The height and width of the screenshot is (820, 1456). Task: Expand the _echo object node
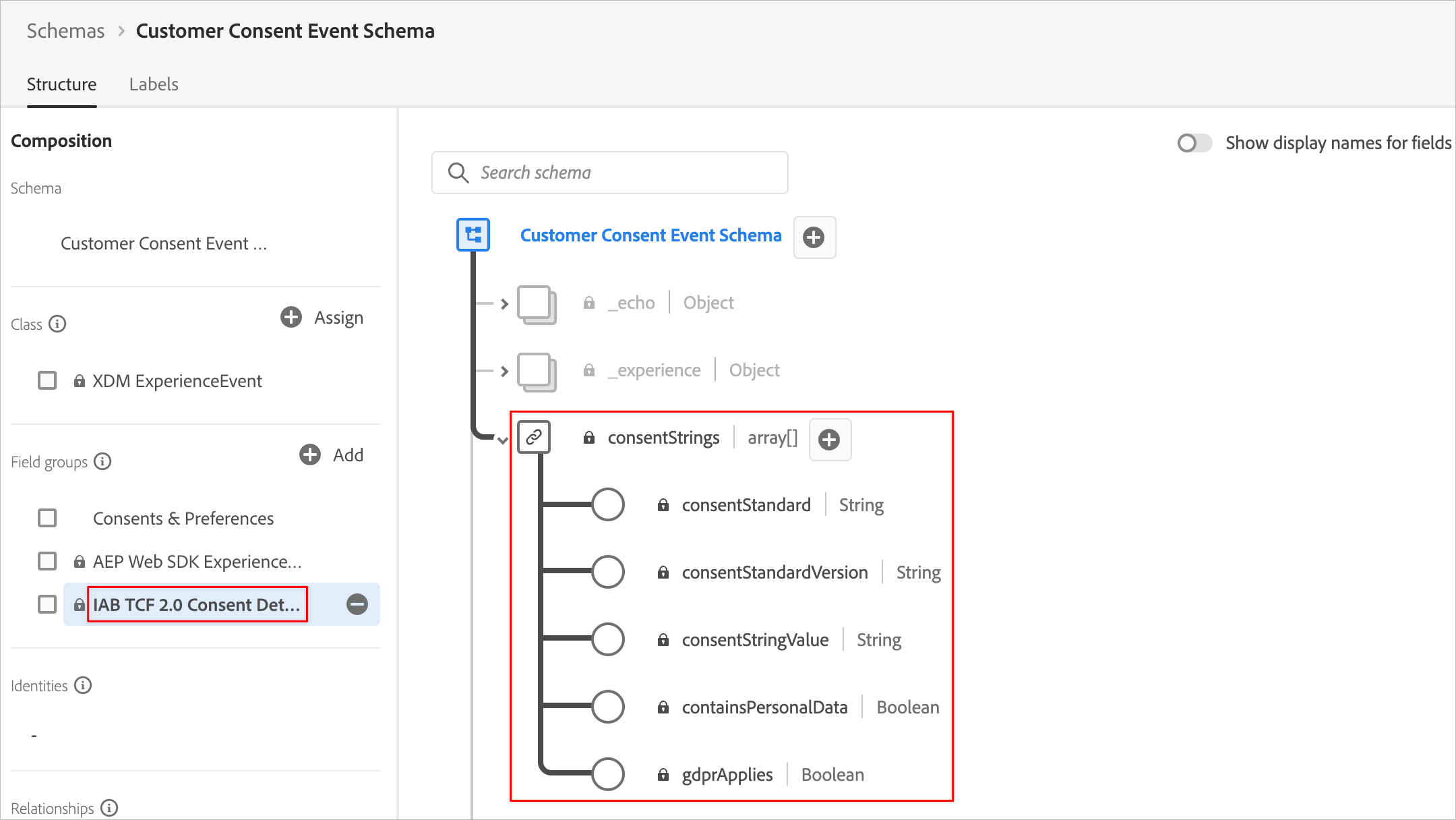pos(504,304)
